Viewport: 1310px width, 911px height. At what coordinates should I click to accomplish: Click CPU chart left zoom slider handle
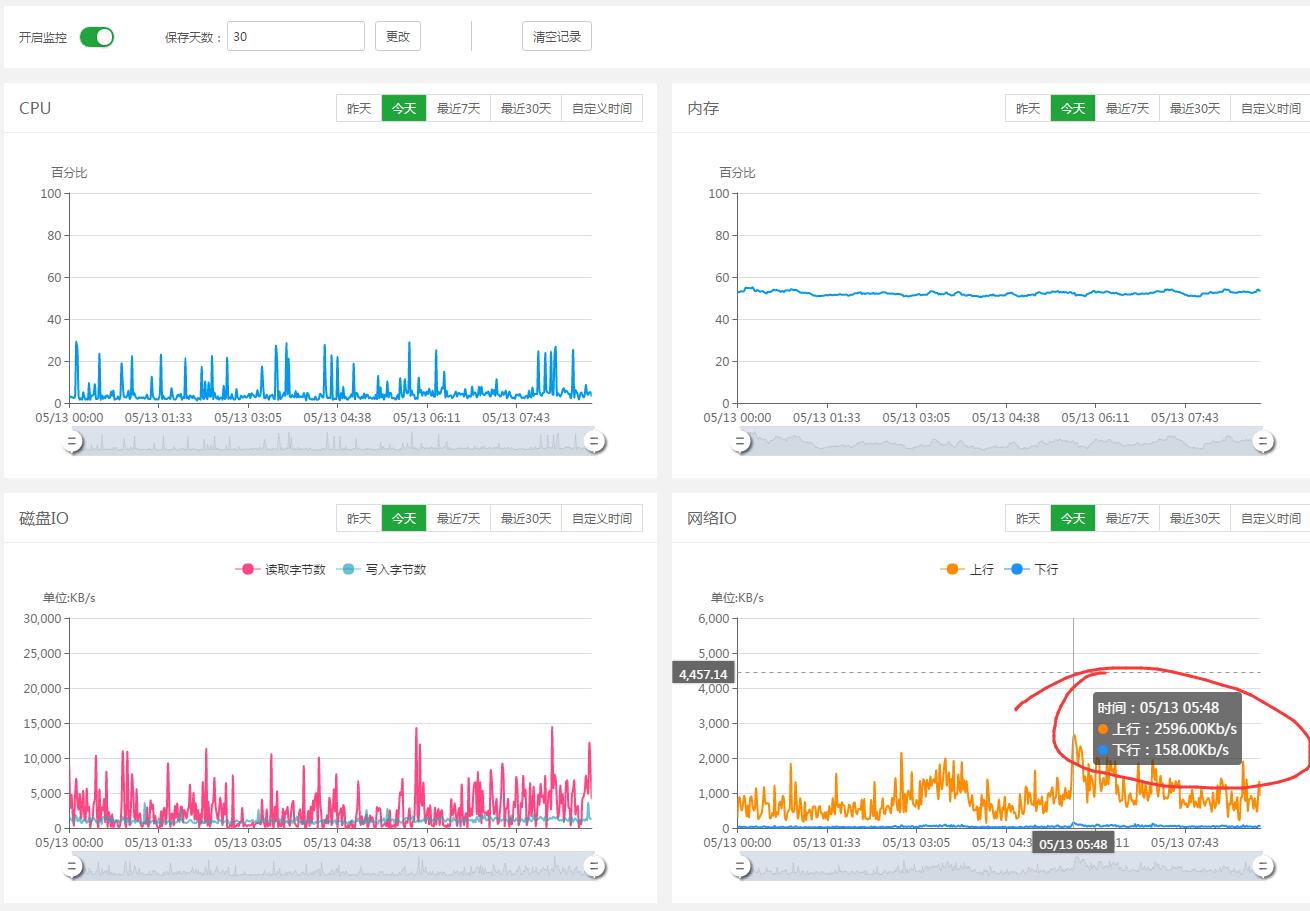pyautogui.click(x=72, y=441)
